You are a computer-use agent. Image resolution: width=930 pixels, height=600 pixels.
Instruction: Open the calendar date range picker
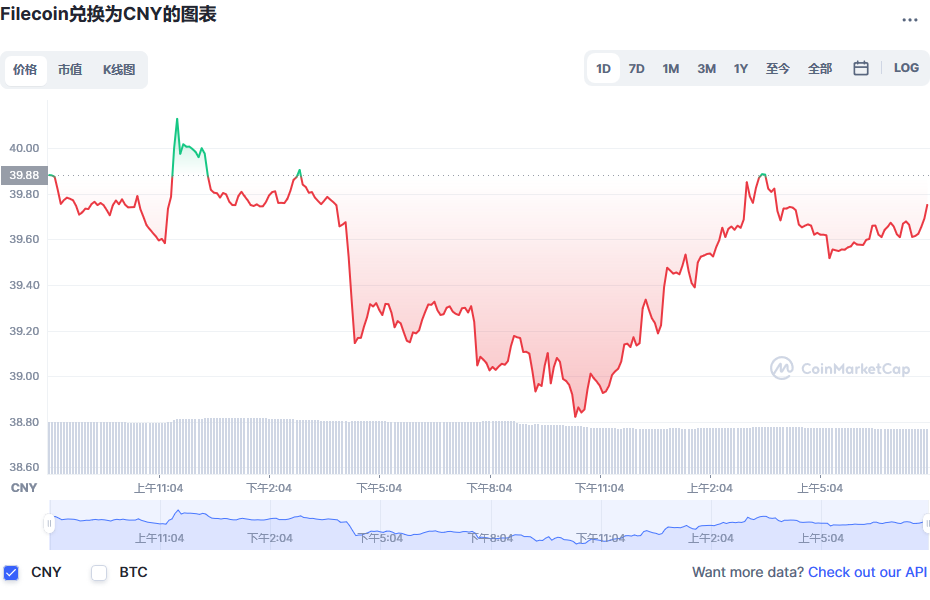(x=861, y=68)
